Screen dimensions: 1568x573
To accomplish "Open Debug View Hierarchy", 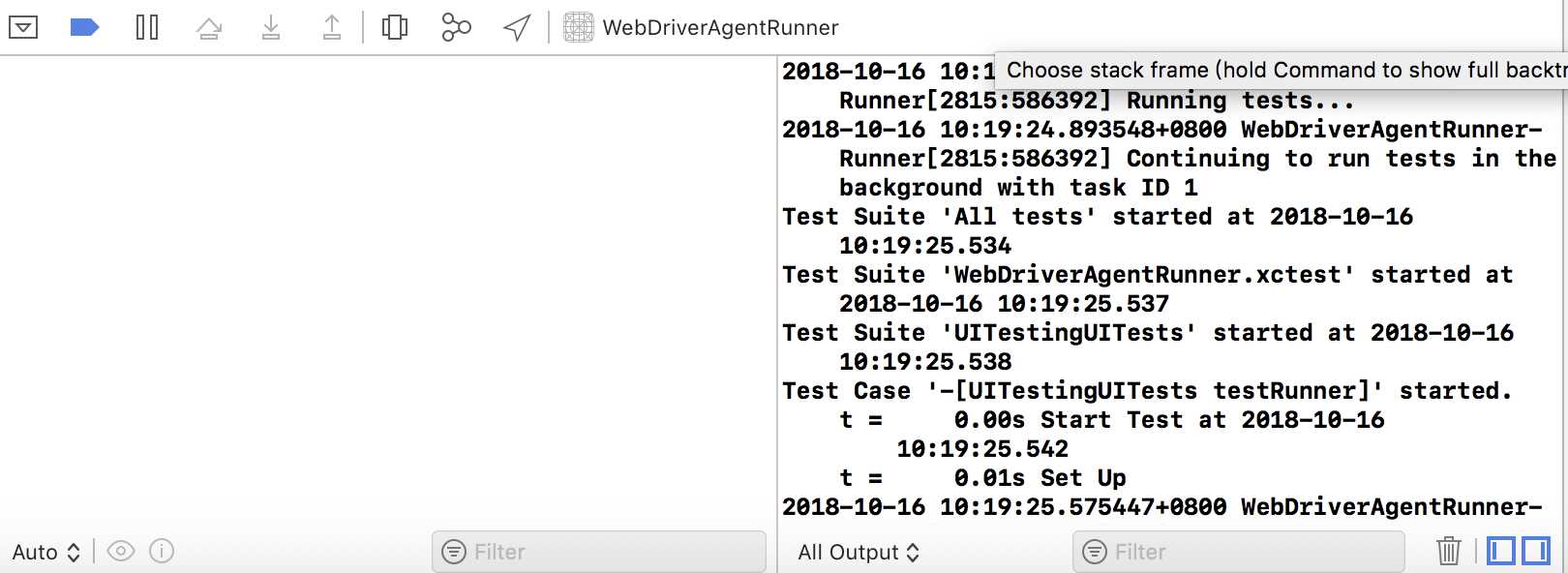I will tap(395, 27).
